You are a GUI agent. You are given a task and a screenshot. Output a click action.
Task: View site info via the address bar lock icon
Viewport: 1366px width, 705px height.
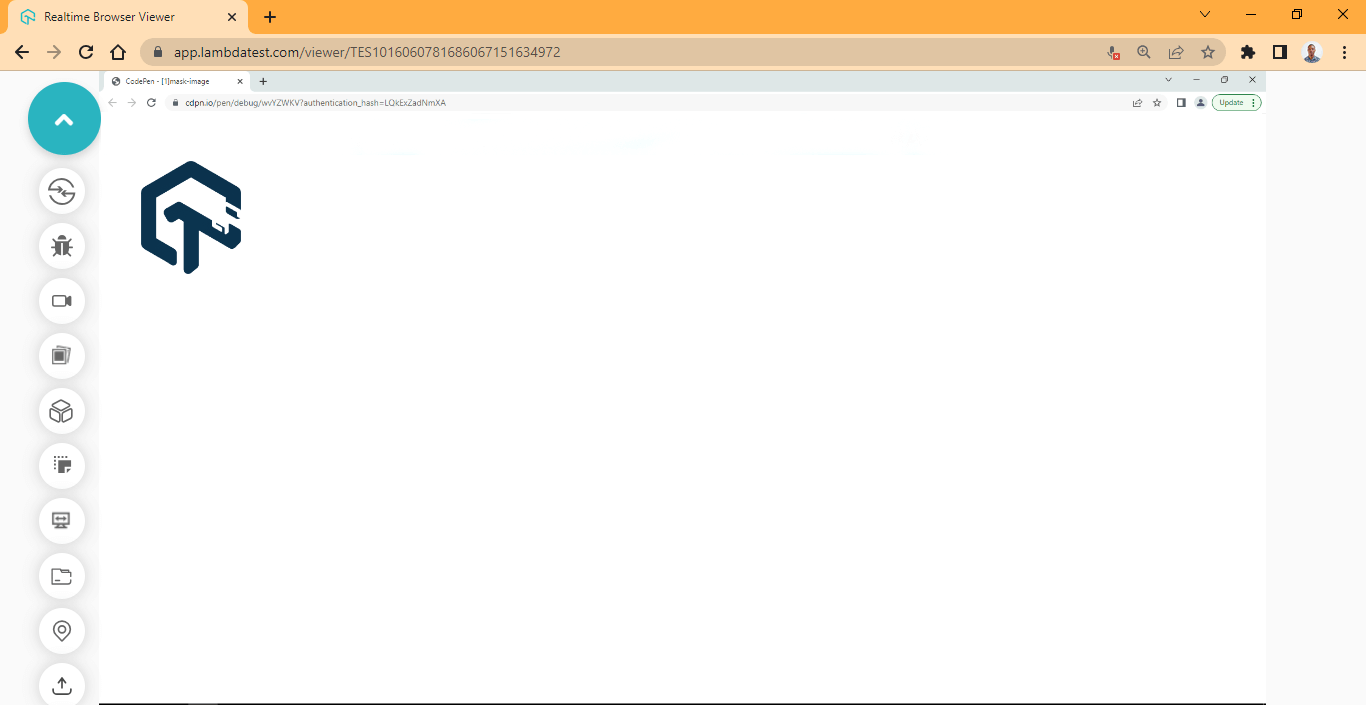pos(158,52)
